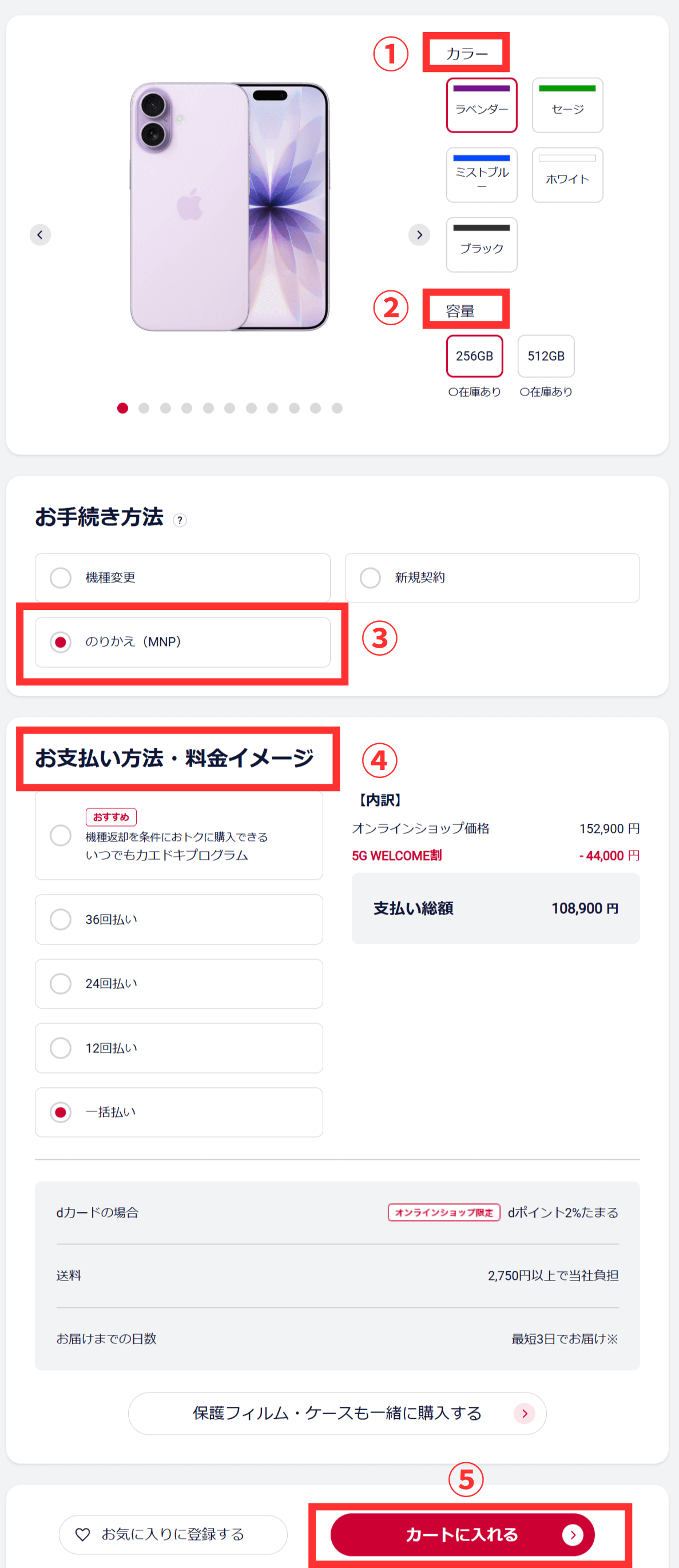Image resolution: width=679 pixels, height=1568 pixels.
Task: Jump to the last carousel image dot
Action: [337, 409]
